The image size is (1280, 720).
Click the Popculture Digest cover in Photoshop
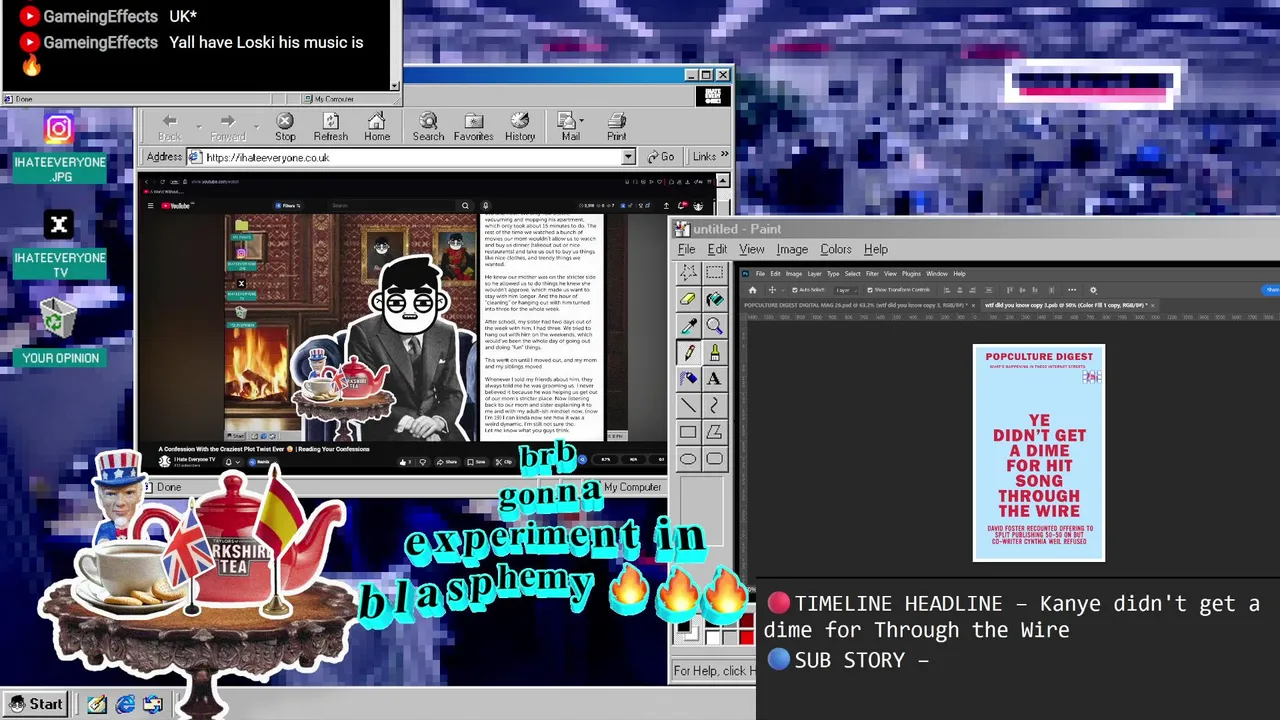pos(1039,453)
